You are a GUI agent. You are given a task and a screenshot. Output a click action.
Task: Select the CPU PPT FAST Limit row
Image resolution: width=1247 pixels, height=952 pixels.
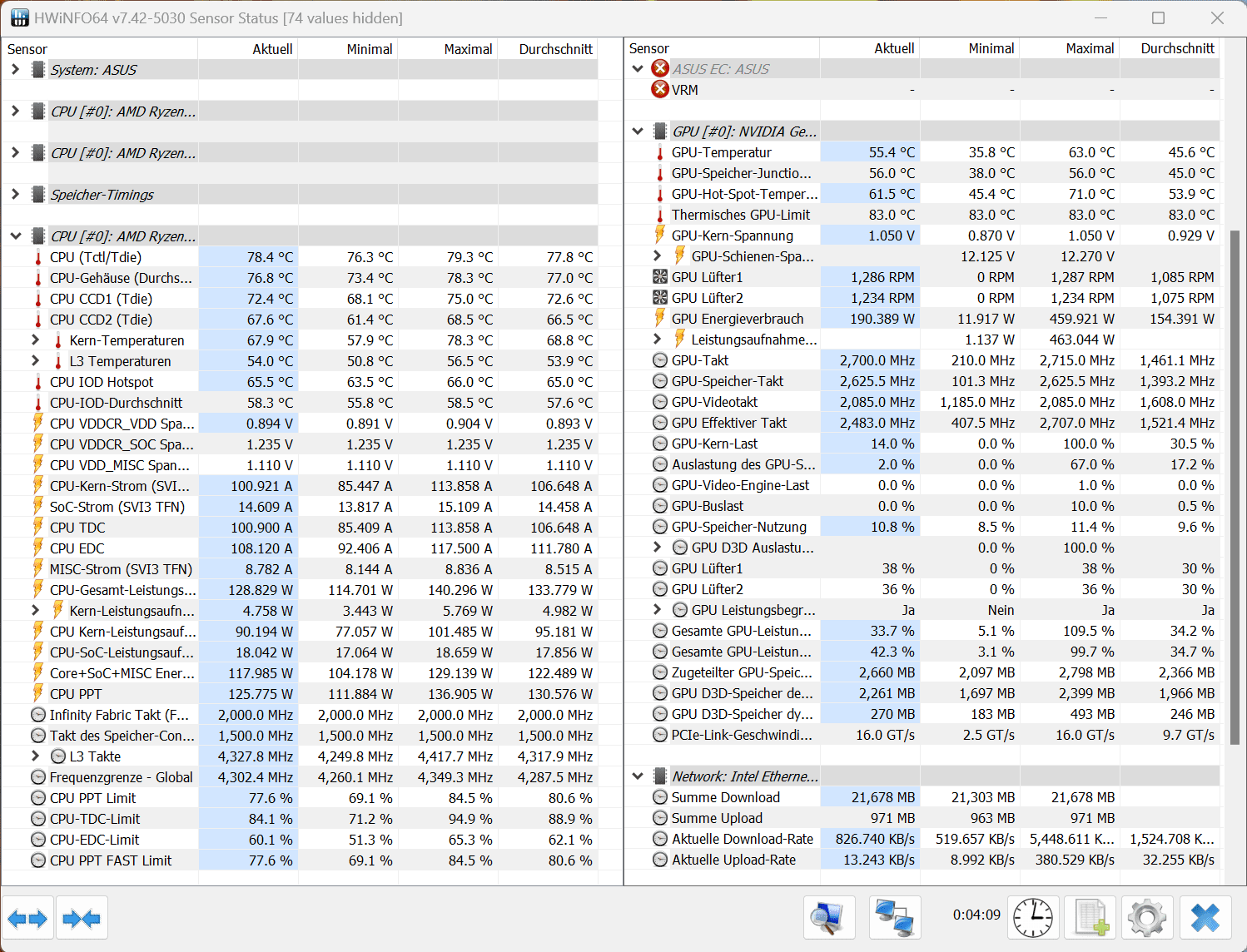[x=300, y=860]
